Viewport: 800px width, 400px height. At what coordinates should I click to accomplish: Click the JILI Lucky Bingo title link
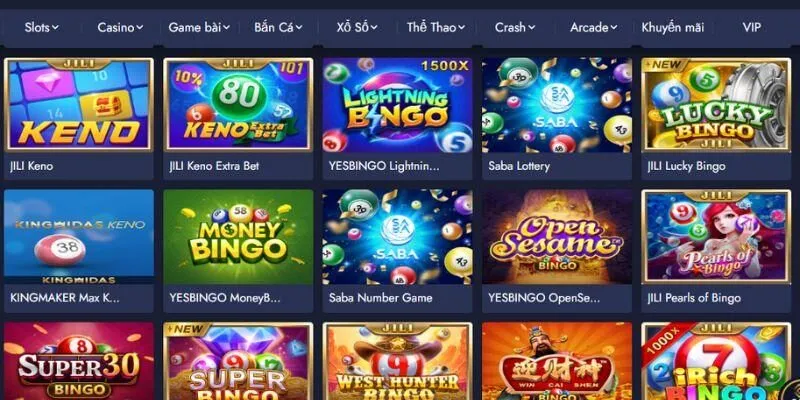[686, 166]
